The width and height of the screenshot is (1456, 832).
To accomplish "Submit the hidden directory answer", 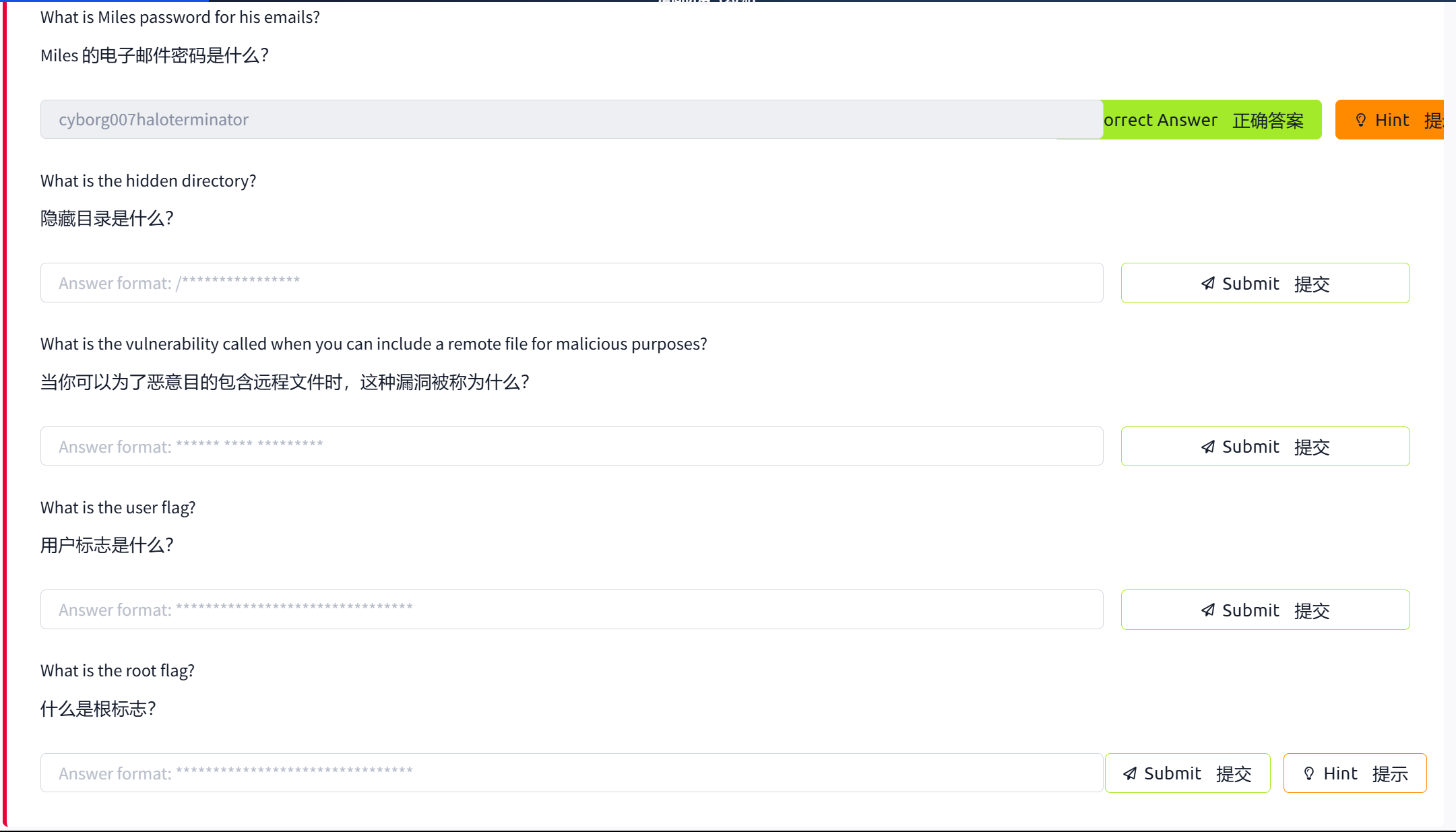I will 1265,284.
